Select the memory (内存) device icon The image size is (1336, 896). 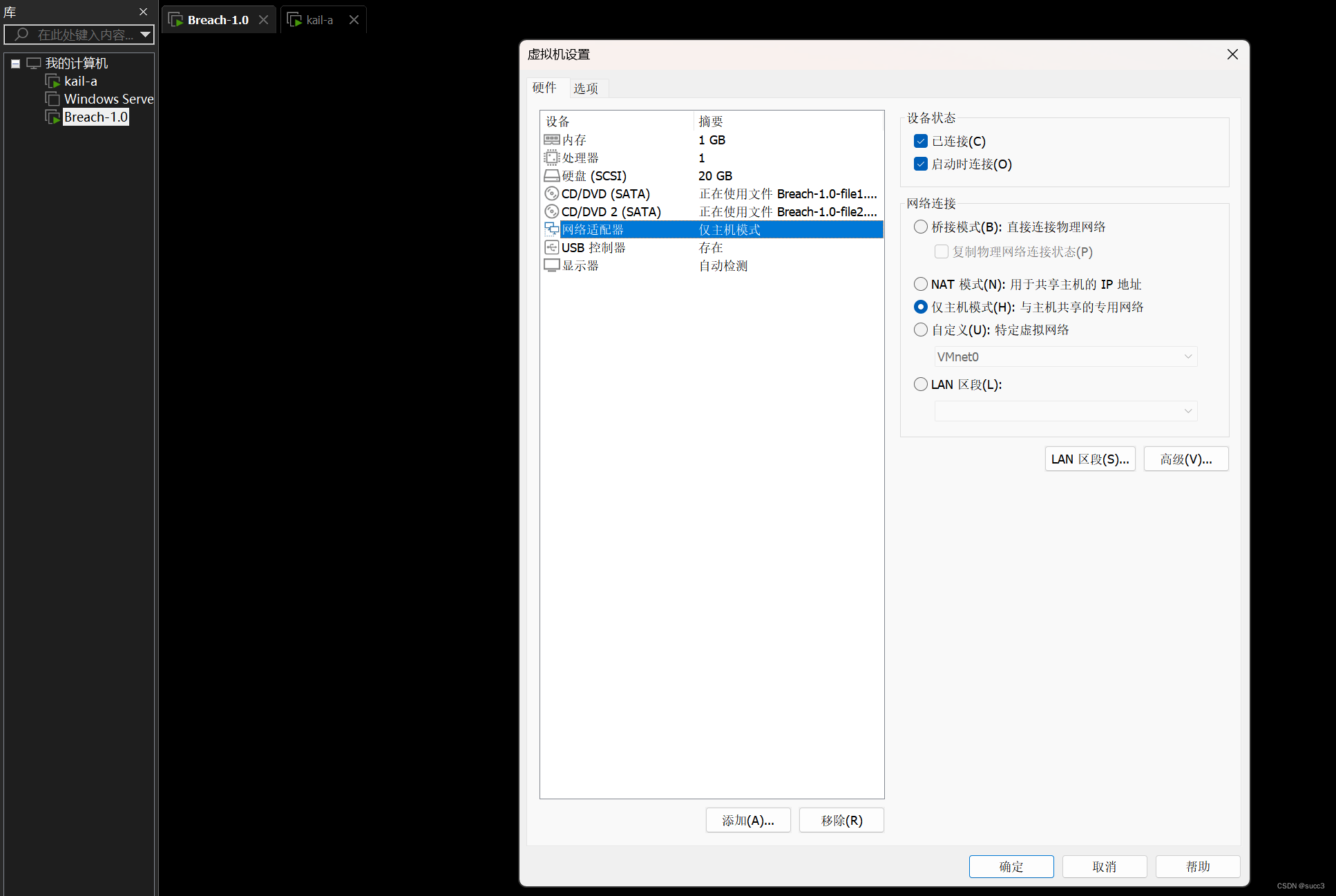(x=551, y=140)
